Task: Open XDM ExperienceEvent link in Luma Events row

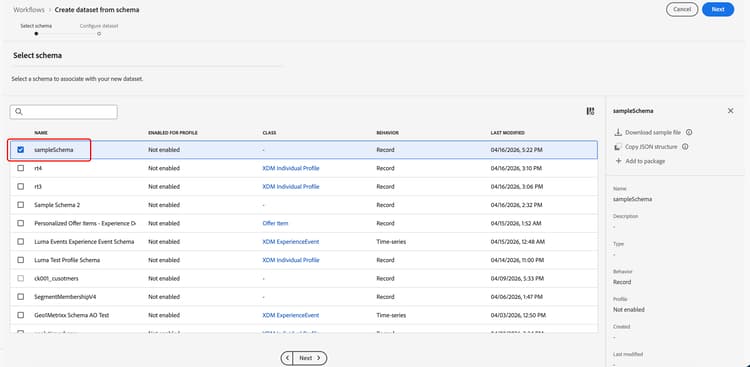Action: 291,242
